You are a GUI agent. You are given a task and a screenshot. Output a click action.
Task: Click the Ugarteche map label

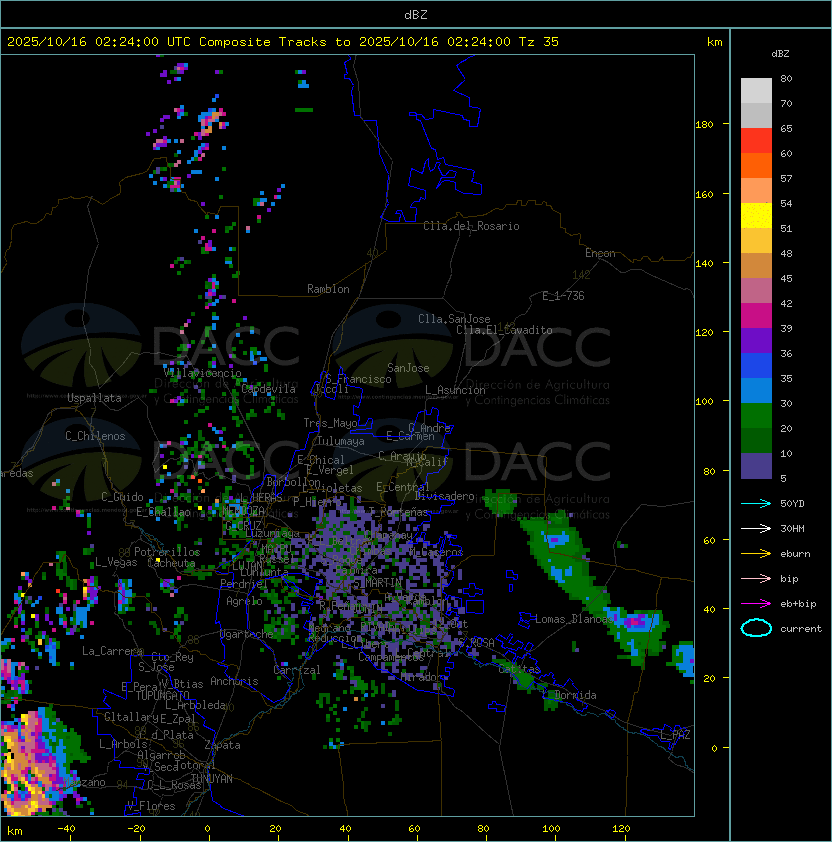coord(247,634)
